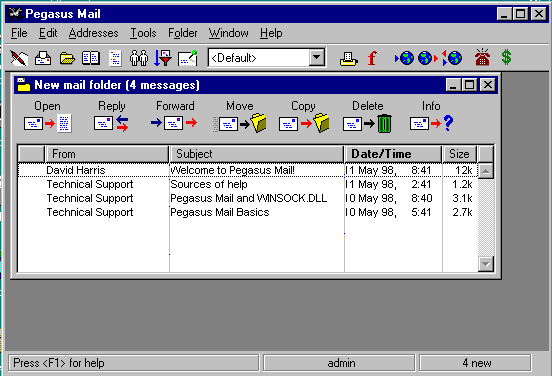Image resolution: width=552 pixels, height=376 pixels.
Task: Click the '3.1k' size cell
Action: point(462,198)
